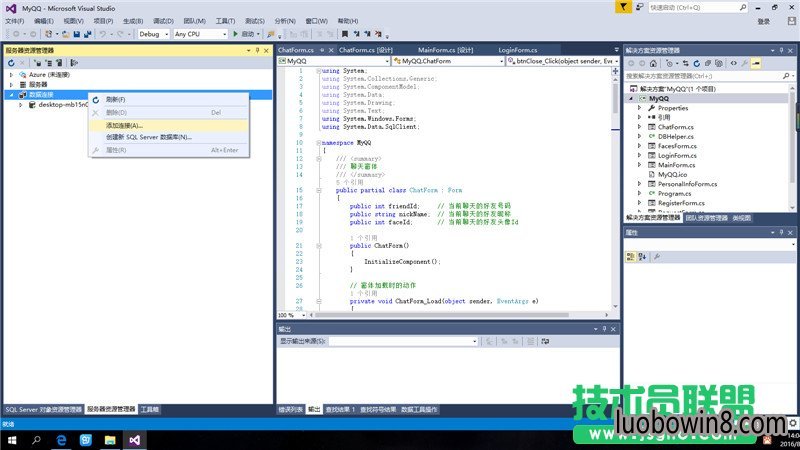Screen dimensions: 800x450
Task: Click the Solution Explorer vertical scrollbar
Action: 792,138
